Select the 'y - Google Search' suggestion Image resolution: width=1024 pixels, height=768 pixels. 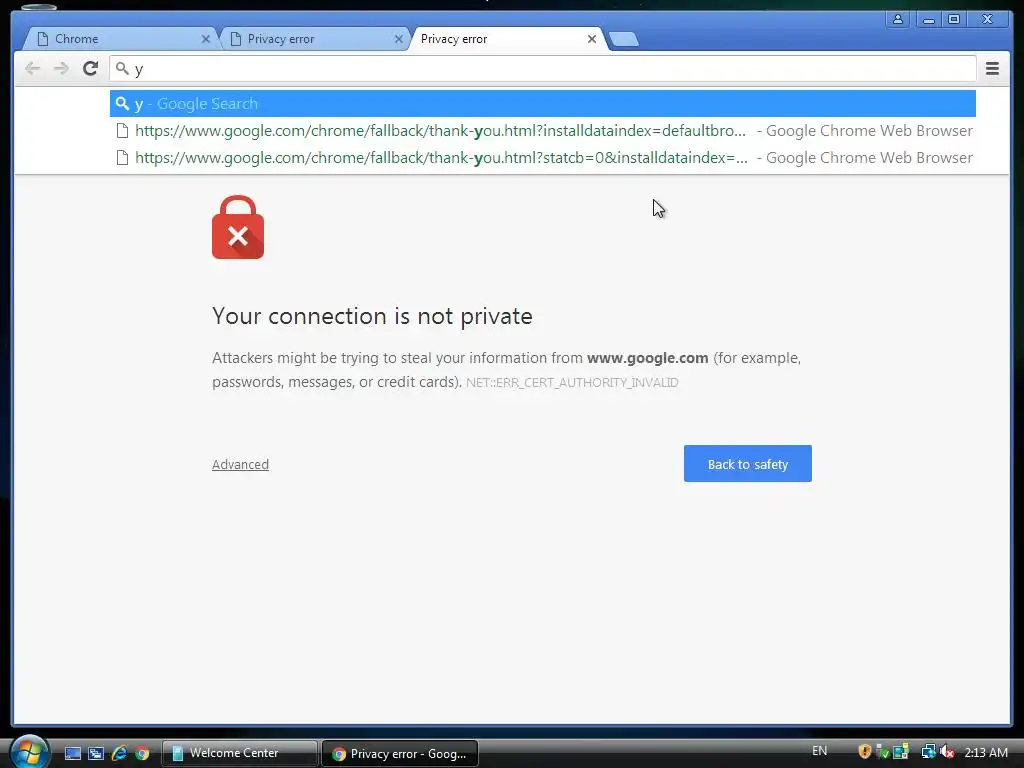click(543, 104)
